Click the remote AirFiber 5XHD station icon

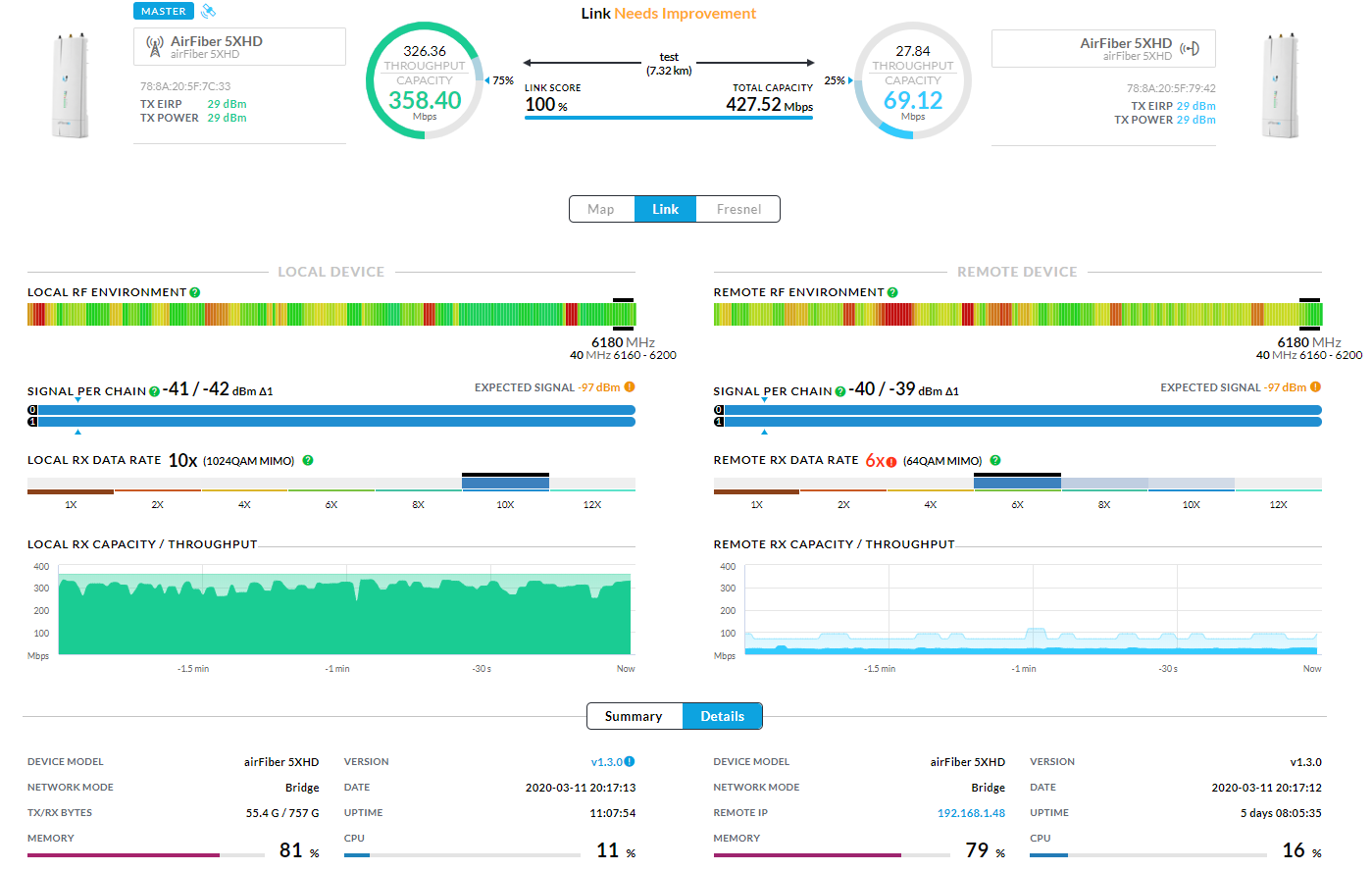[1190, 48]
